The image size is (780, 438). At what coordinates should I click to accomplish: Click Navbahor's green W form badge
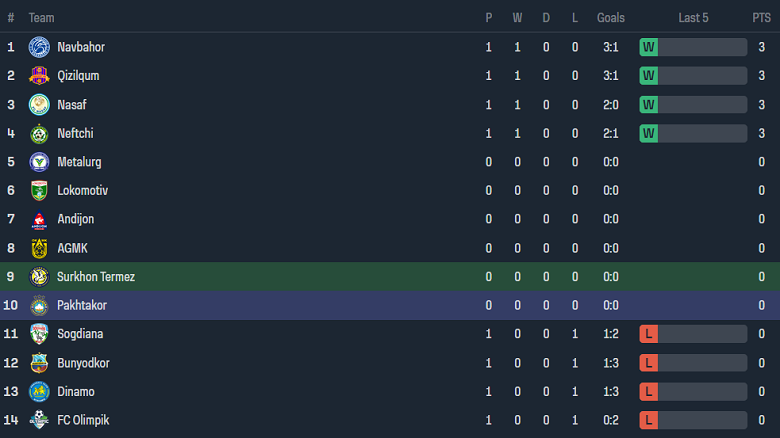tap(649, 47)
